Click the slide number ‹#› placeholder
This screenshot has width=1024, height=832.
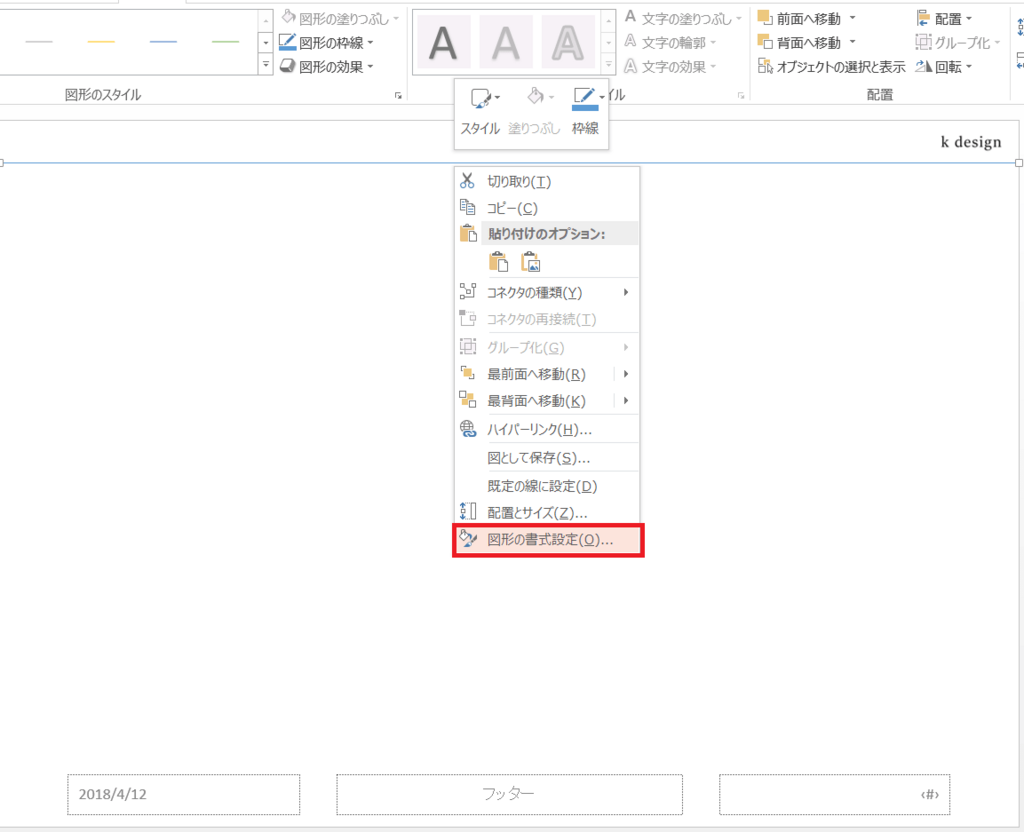click(x=835, y=794)
